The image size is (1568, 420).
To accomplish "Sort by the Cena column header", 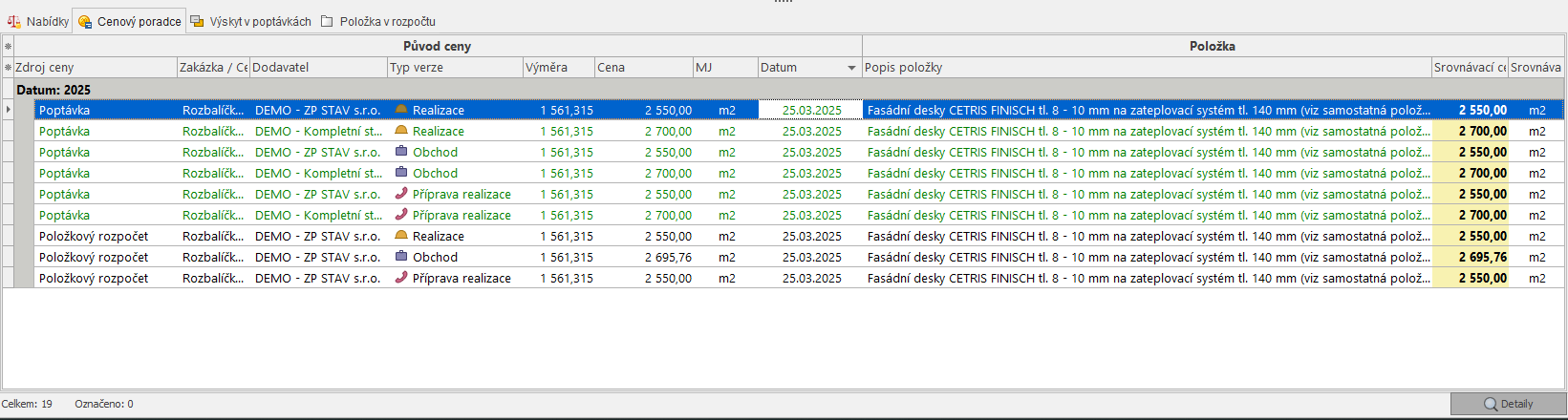I will [x=643, y=68].
